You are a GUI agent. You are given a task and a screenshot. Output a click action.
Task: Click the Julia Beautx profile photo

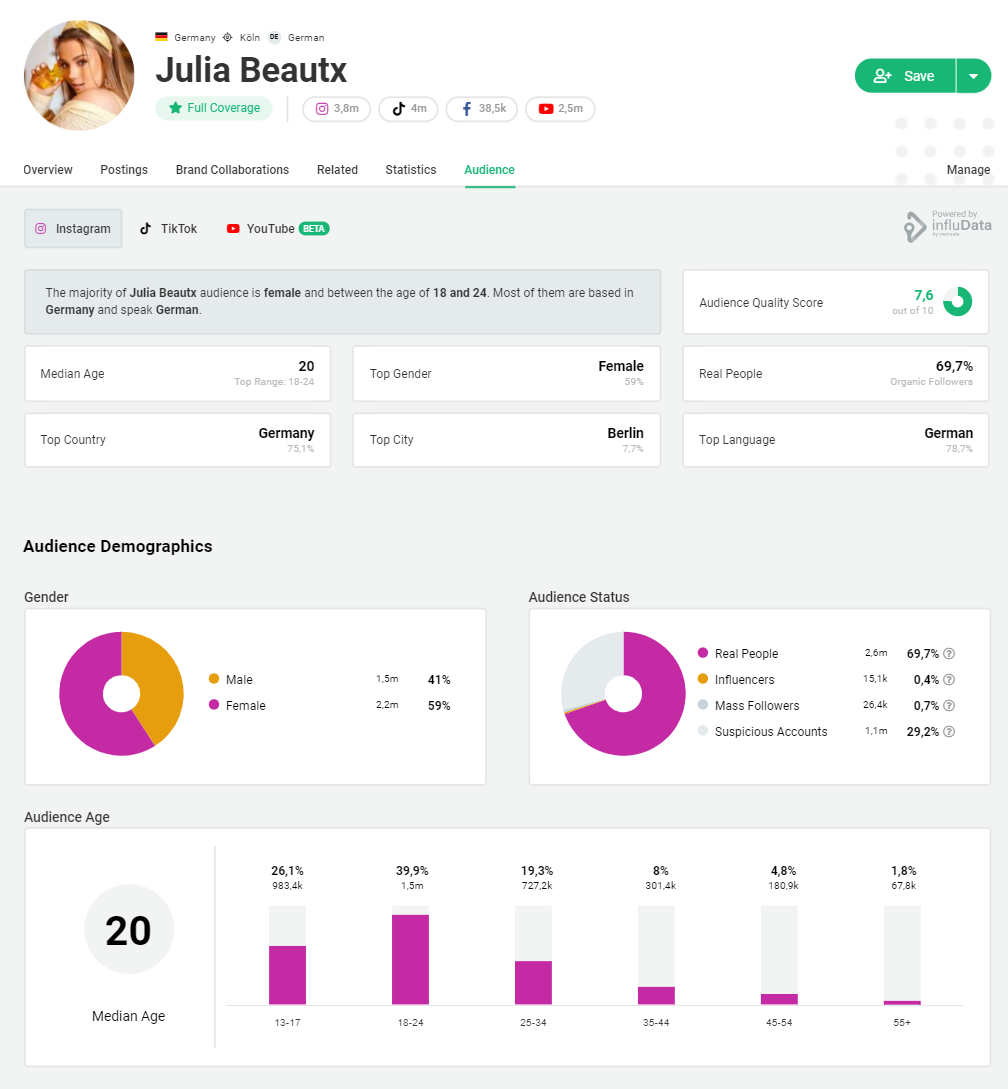(x=79, y=75)
